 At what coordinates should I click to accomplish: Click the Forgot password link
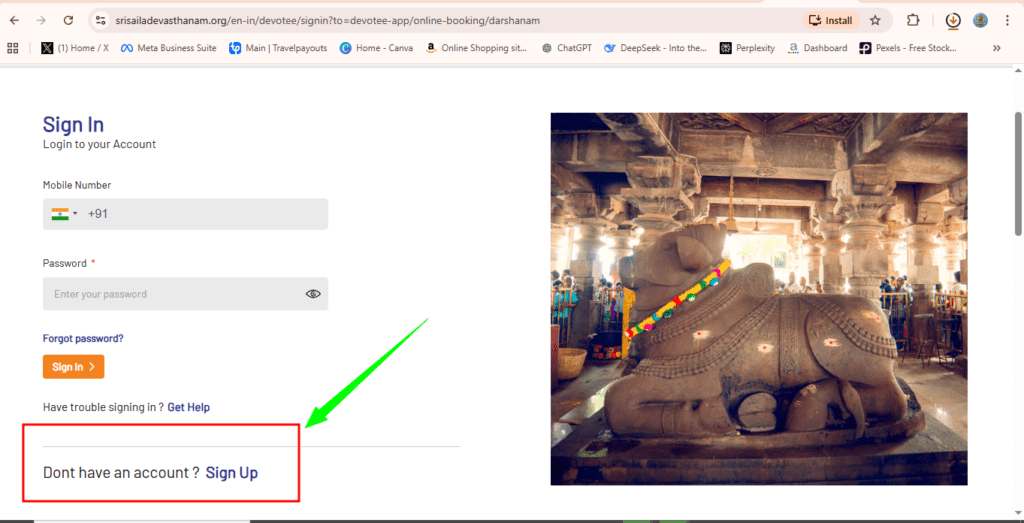(83, 339)
